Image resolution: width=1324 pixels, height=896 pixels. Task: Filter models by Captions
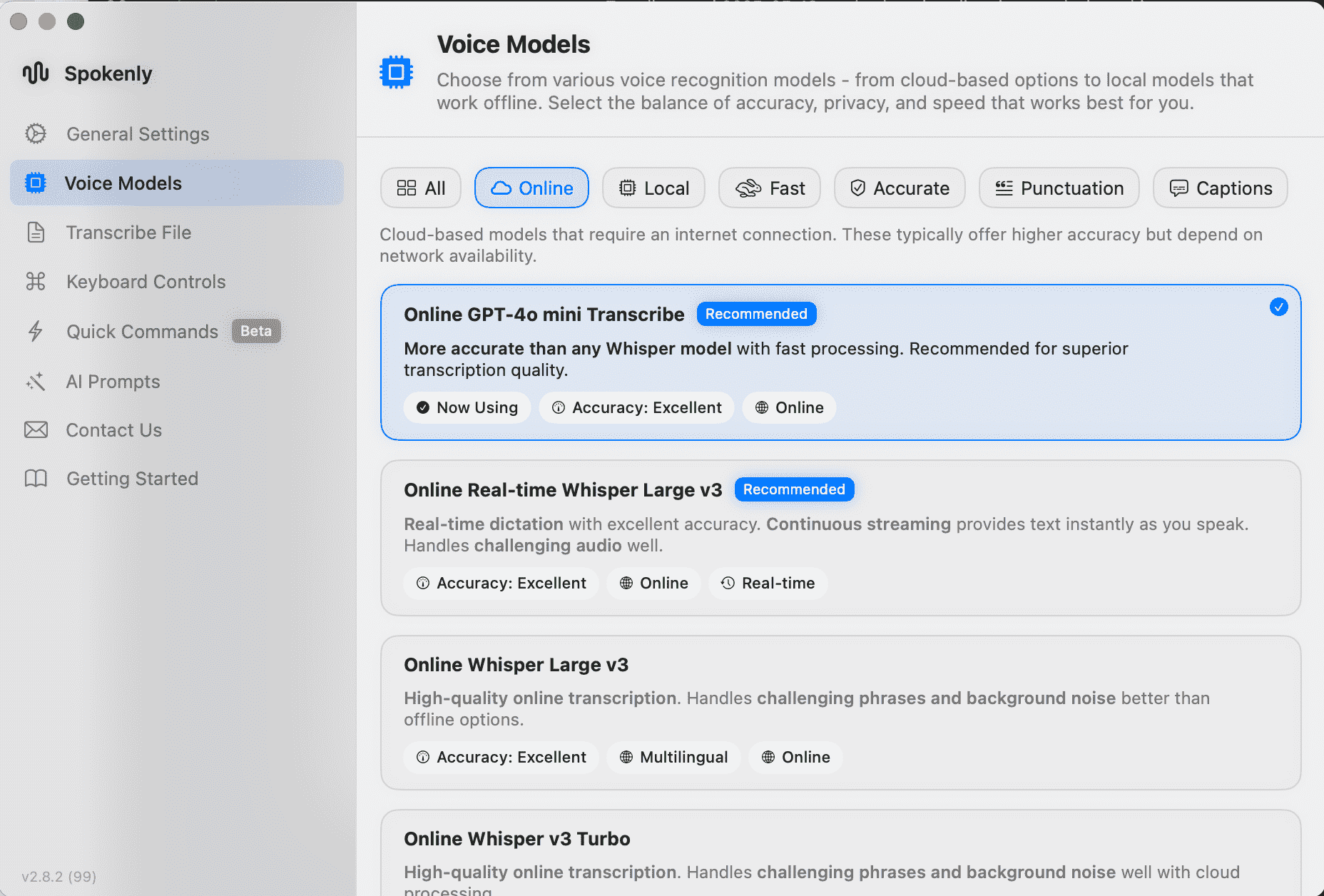[1221, 188]
